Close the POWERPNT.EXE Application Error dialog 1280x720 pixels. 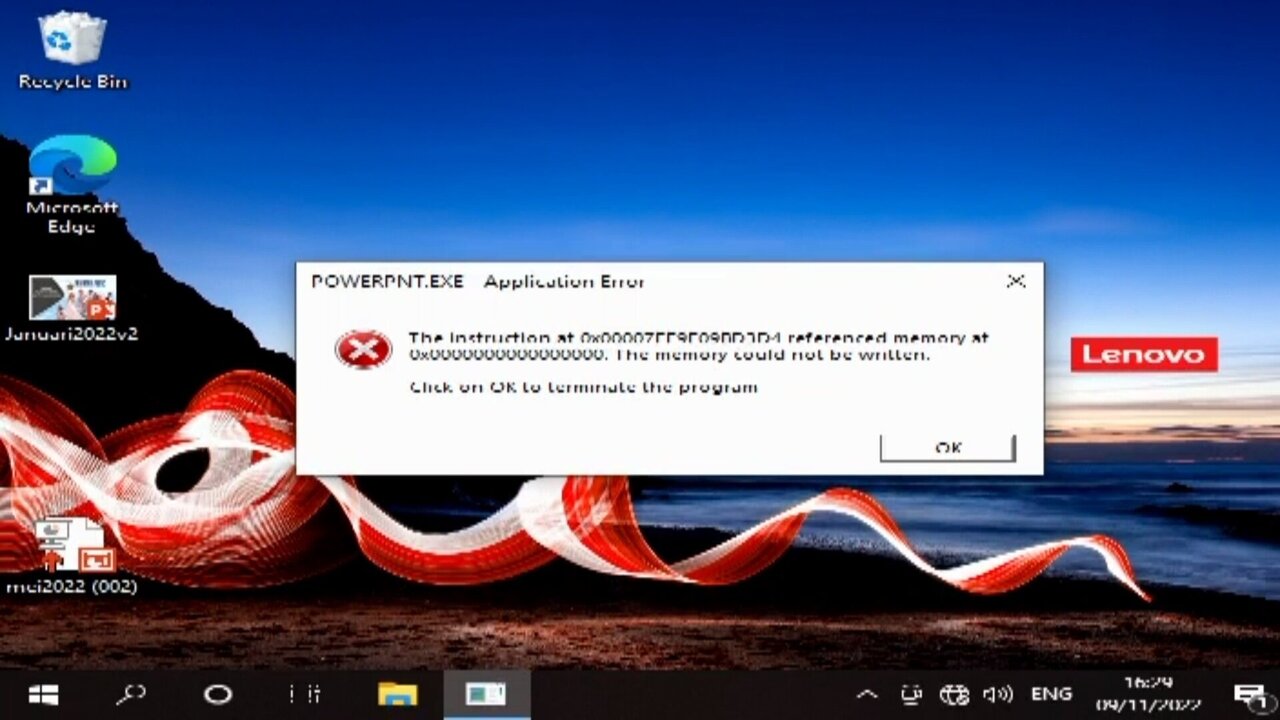click(x=1015, y=282)
